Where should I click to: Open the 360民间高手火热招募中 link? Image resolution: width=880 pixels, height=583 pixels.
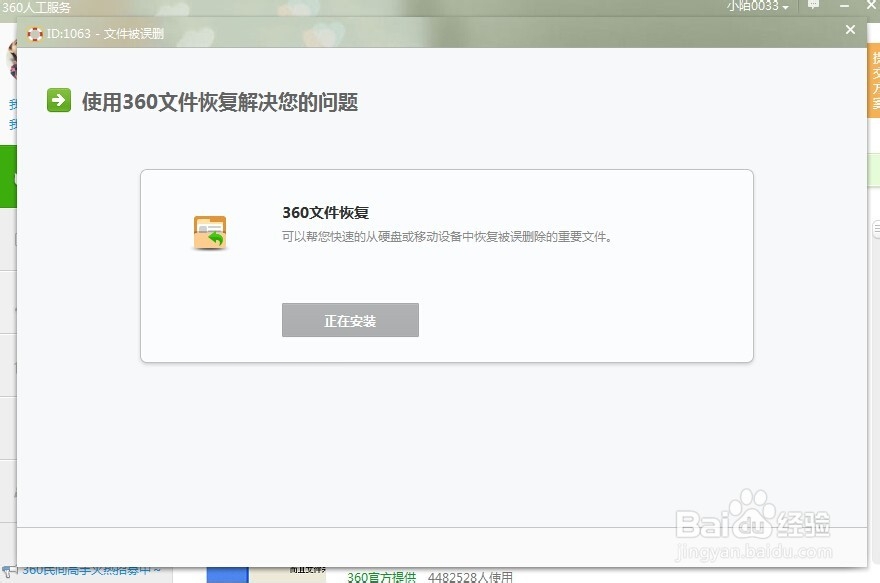pos(92,571)
